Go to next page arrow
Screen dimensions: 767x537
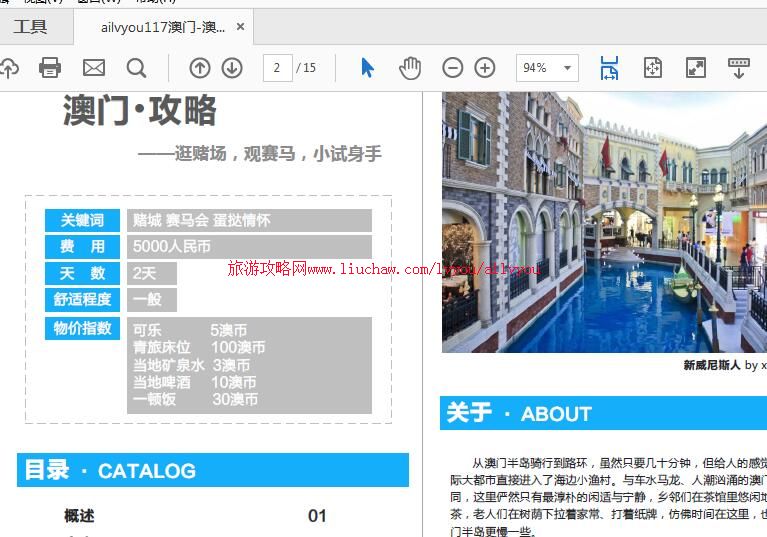click(x=232, y=68)
